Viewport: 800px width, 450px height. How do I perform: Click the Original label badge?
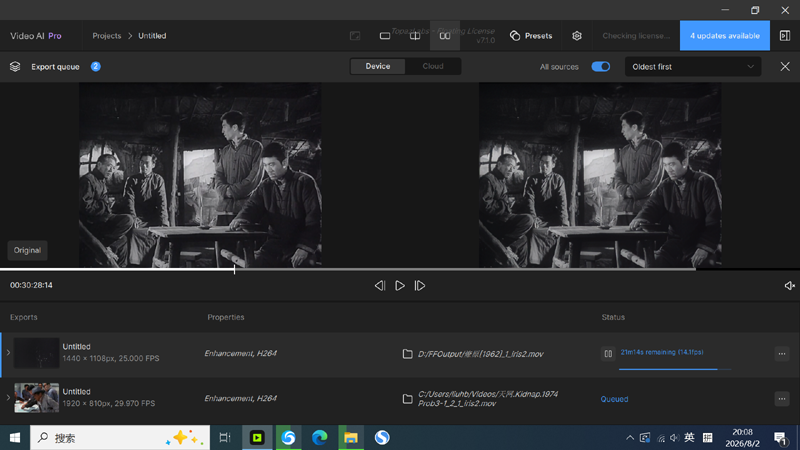27,250
